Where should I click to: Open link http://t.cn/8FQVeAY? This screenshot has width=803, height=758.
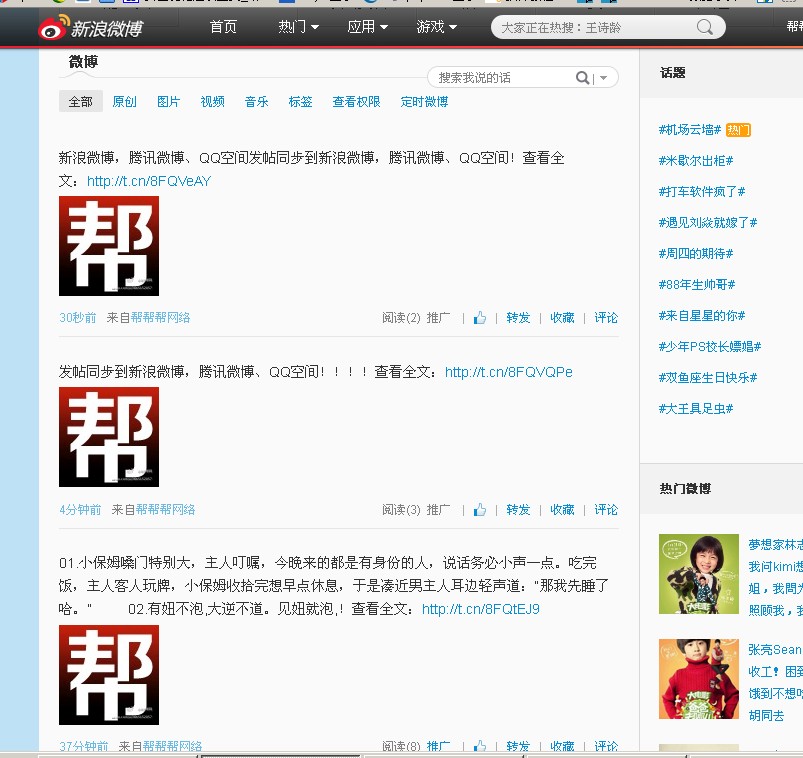(x=149, y=181)
